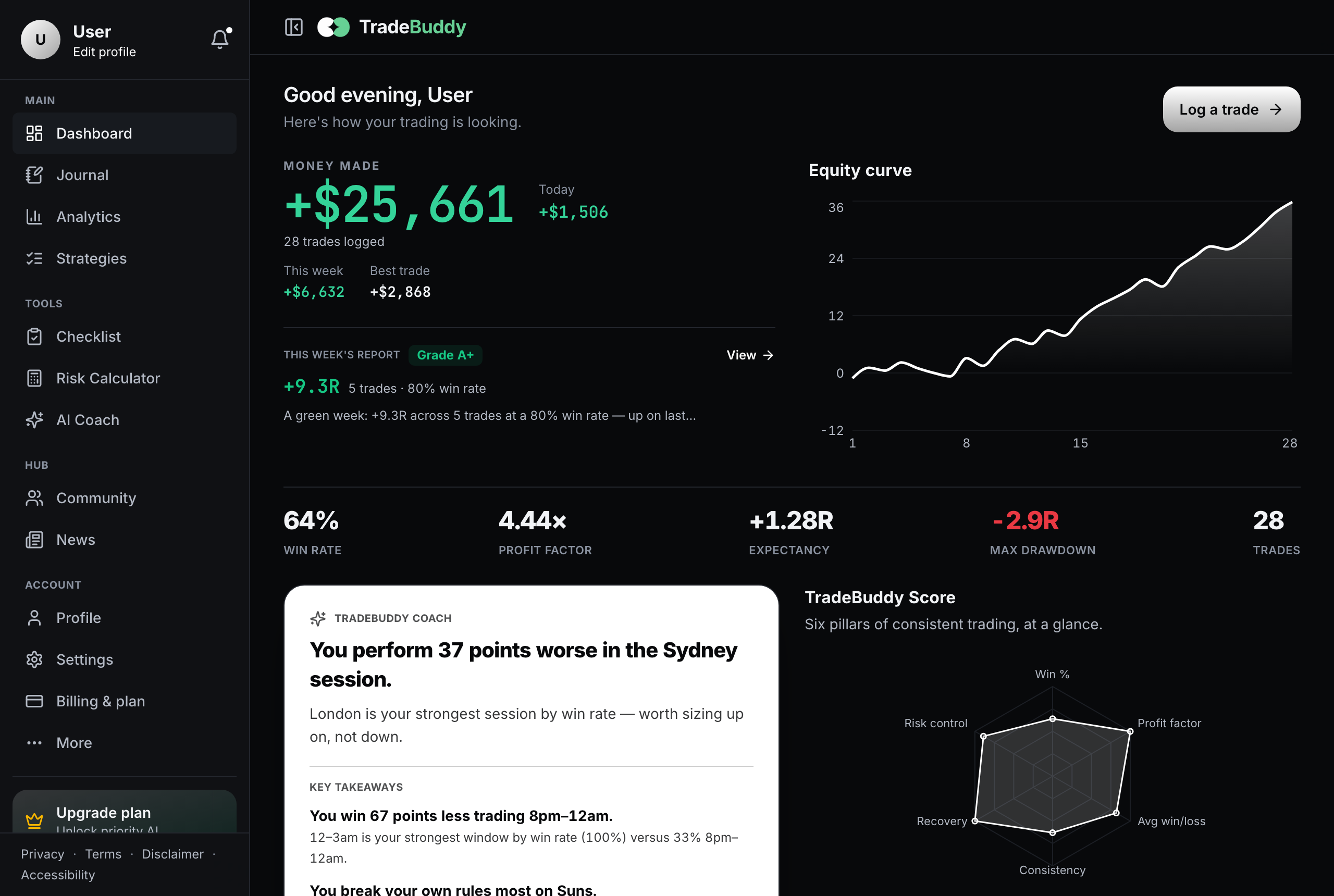
Task: Open Strategies section
Action: coord(125,258)
